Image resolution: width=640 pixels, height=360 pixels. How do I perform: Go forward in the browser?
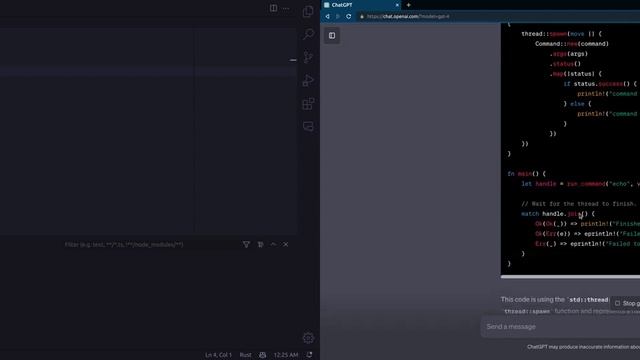[x=338, y=16]
